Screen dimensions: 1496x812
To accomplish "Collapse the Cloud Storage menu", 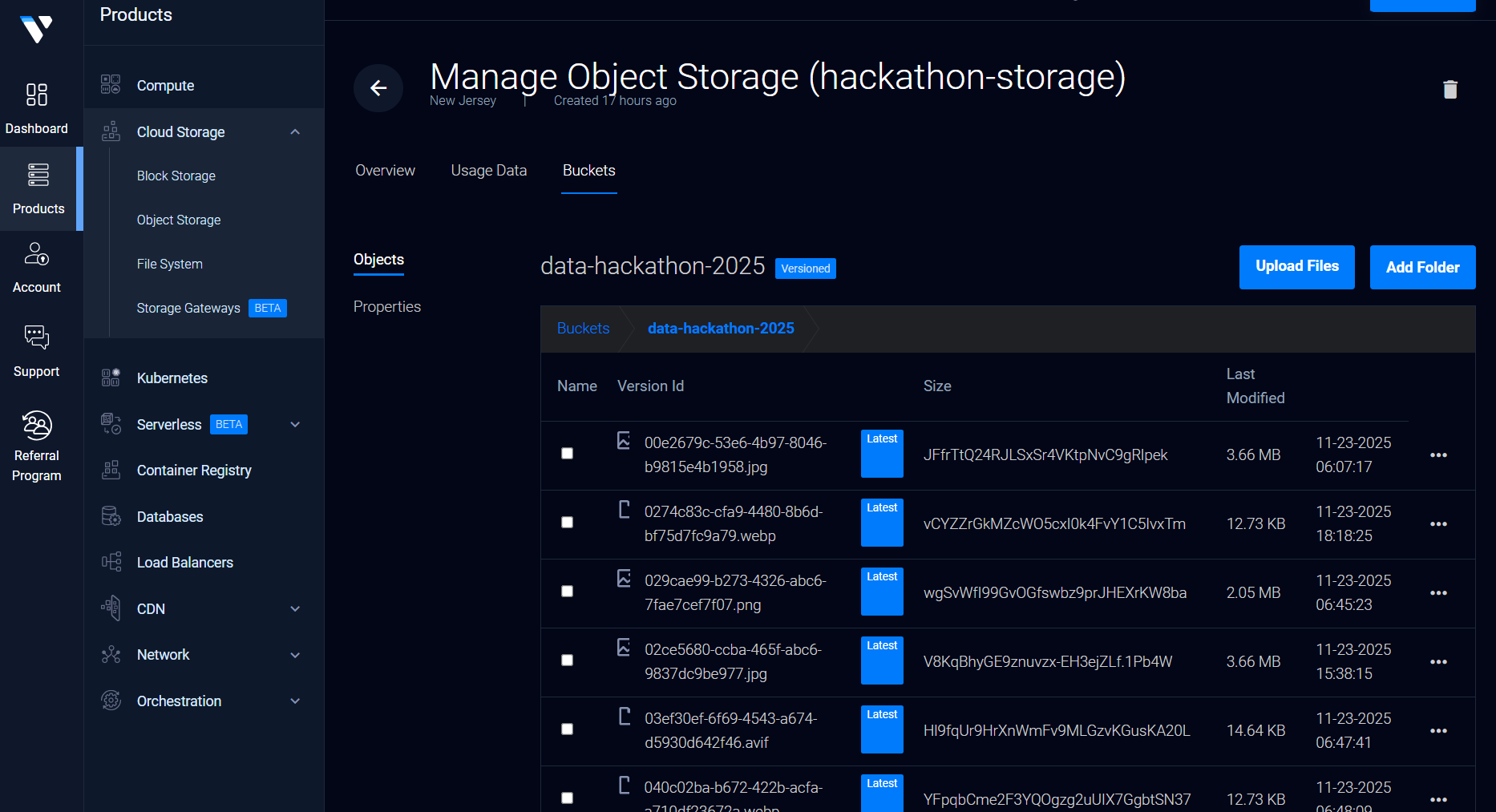I will [295, 132].
